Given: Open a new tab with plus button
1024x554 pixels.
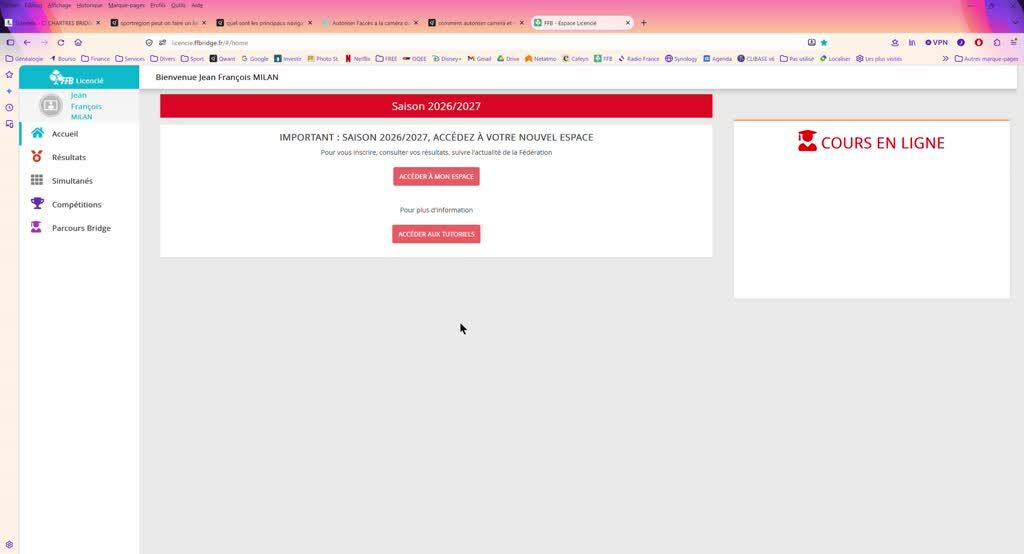Looking at the screenshot, I should [x=643, y=23].
